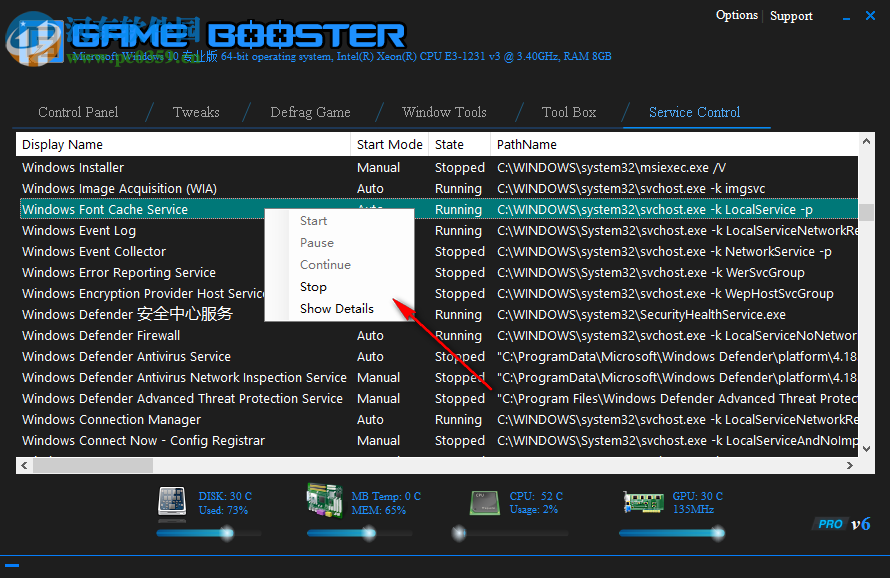Open the Options menu
This screenshot has height=578, width=890.
[x=737, y=15]
